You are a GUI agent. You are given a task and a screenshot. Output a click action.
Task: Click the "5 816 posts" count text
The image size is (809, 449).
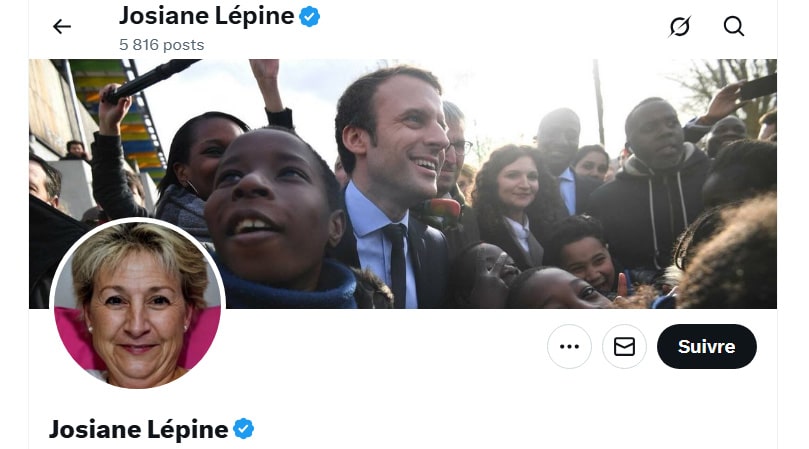pos(161,45)
